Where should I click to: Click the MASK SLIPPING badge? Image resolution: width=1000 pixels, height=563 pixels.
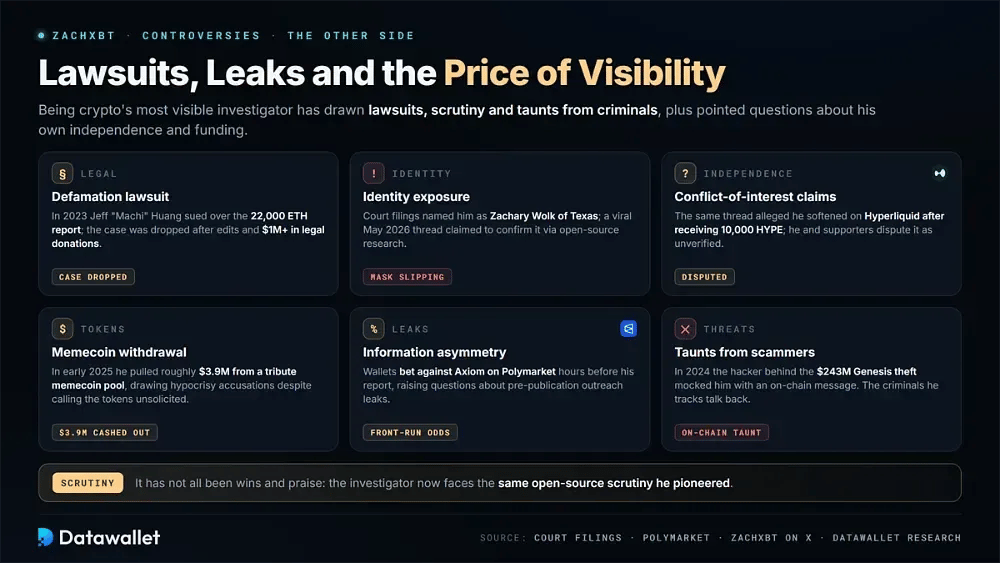[408, 277]
